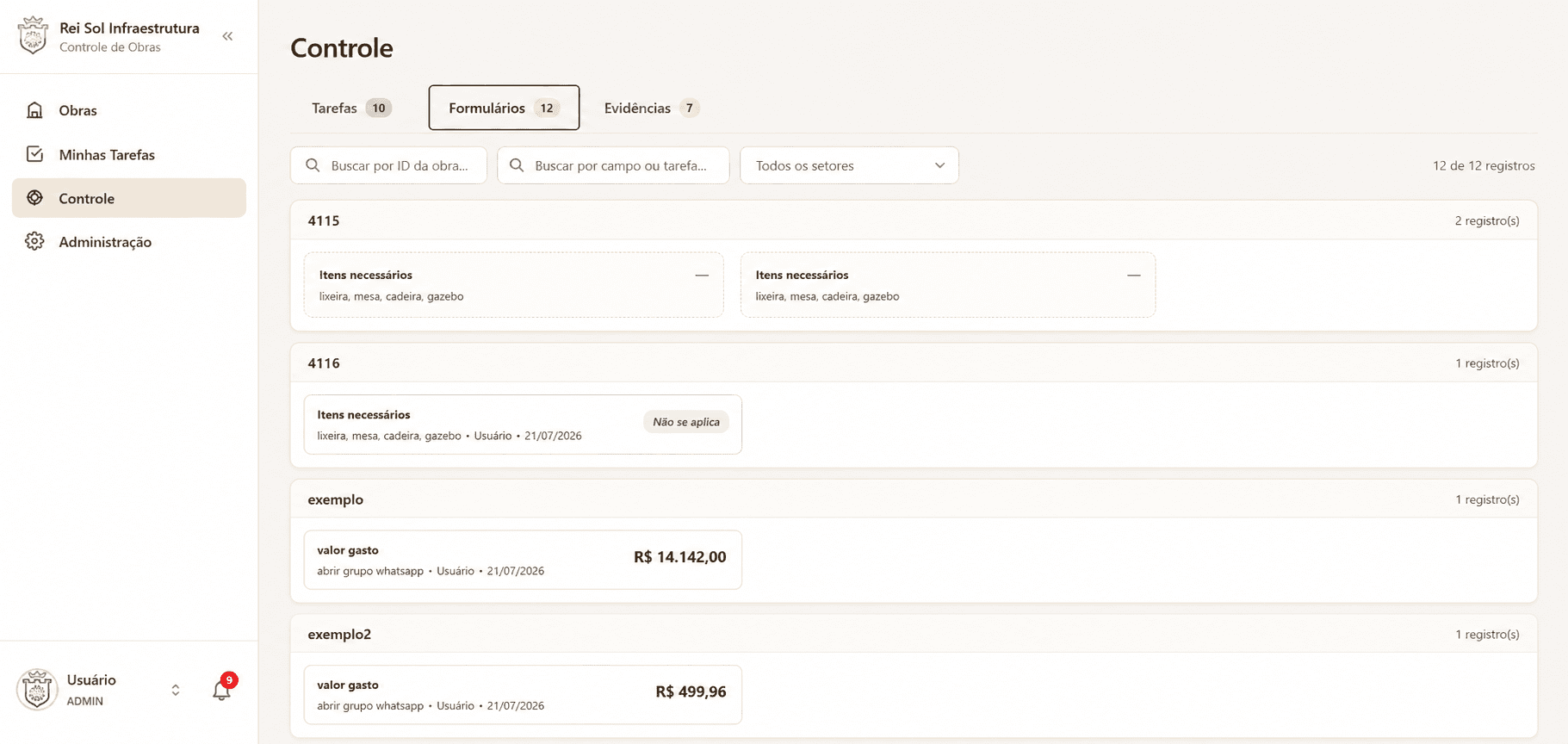Open Itens necessários card dated 21/07/2026
Image resolution: width=1568 pixels, height=744 pixels.
tap(523, 425)
